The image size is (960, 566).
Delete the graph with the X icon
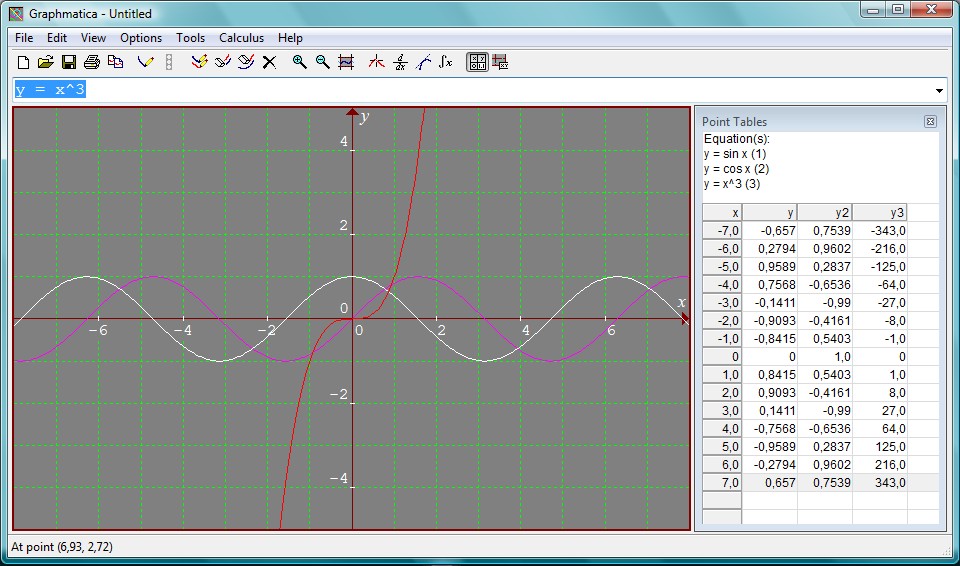[x=269, y=62]
